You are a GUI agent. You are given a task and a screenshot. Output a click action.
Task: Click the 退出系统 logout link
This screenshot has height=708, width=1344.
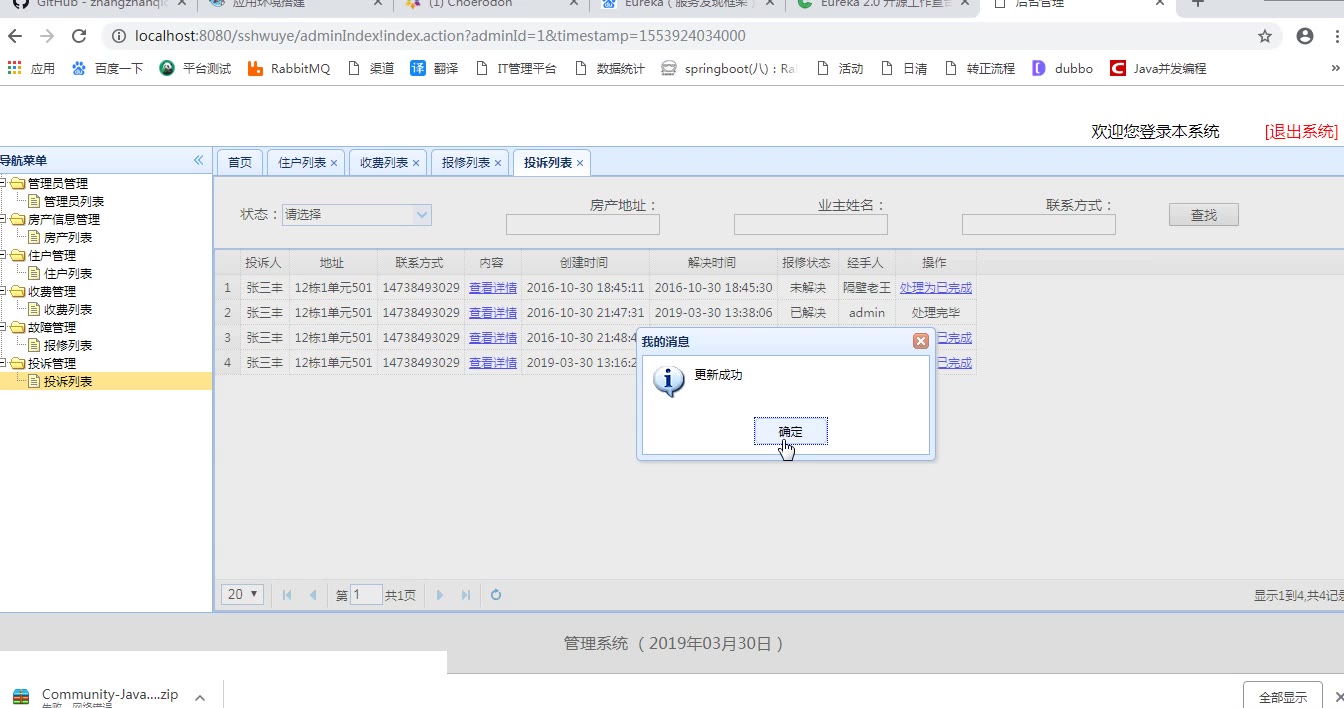click(x=1300, y=131)
